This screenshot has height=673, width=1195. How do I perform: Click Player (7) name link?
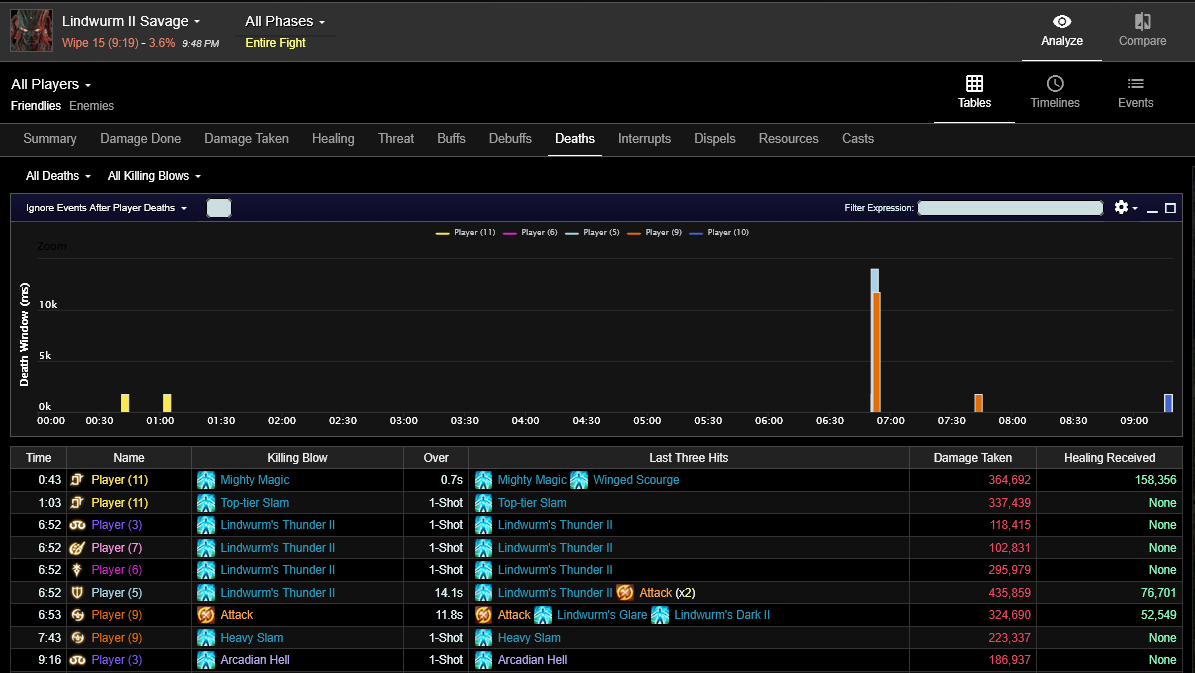coord(117,548)
